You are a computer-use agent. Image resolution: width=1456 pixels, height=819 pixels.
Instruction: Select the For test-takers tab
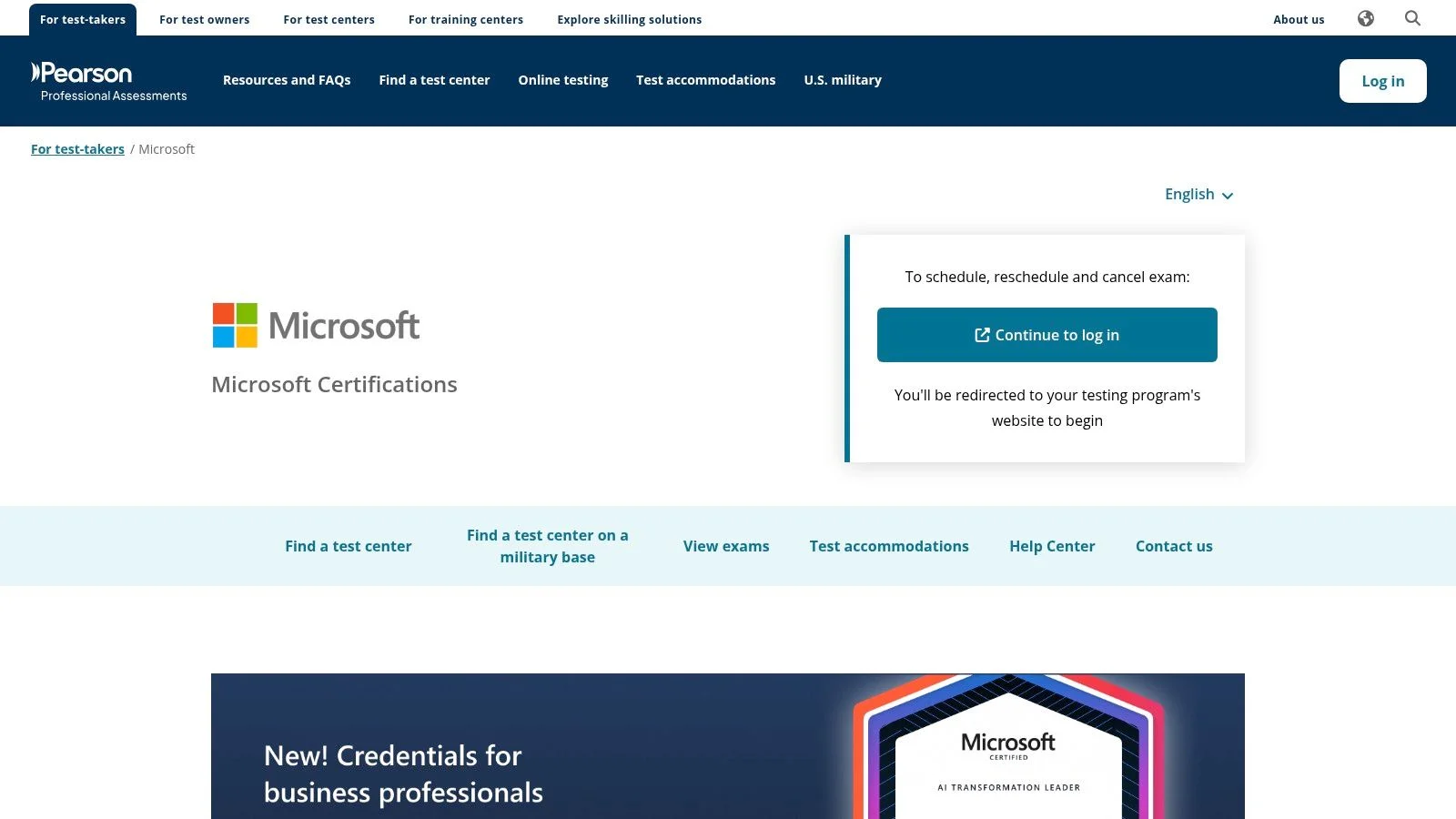coord(83,19)
